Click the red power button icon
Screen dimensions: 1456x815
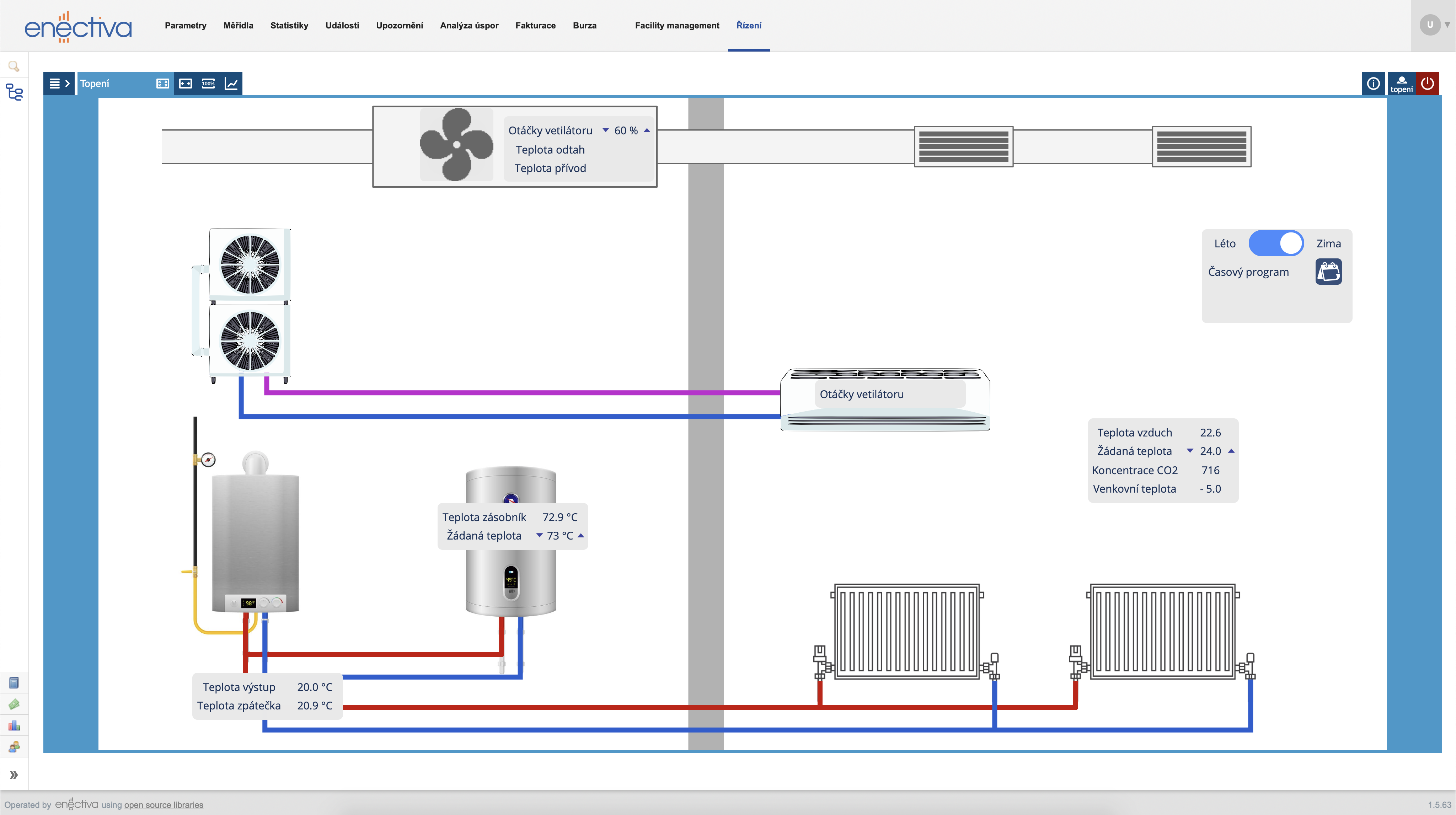click(1427, 84)
